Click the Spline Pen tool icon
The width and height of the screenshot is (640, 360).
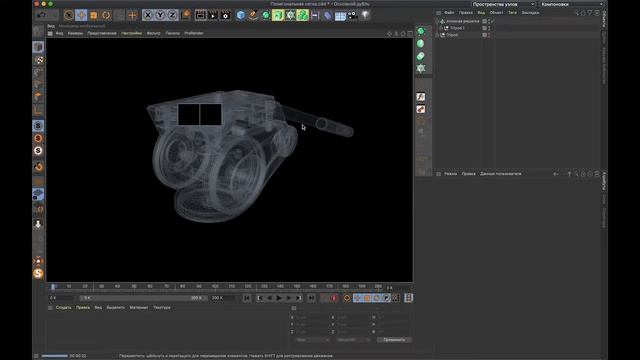pos(253,16)
